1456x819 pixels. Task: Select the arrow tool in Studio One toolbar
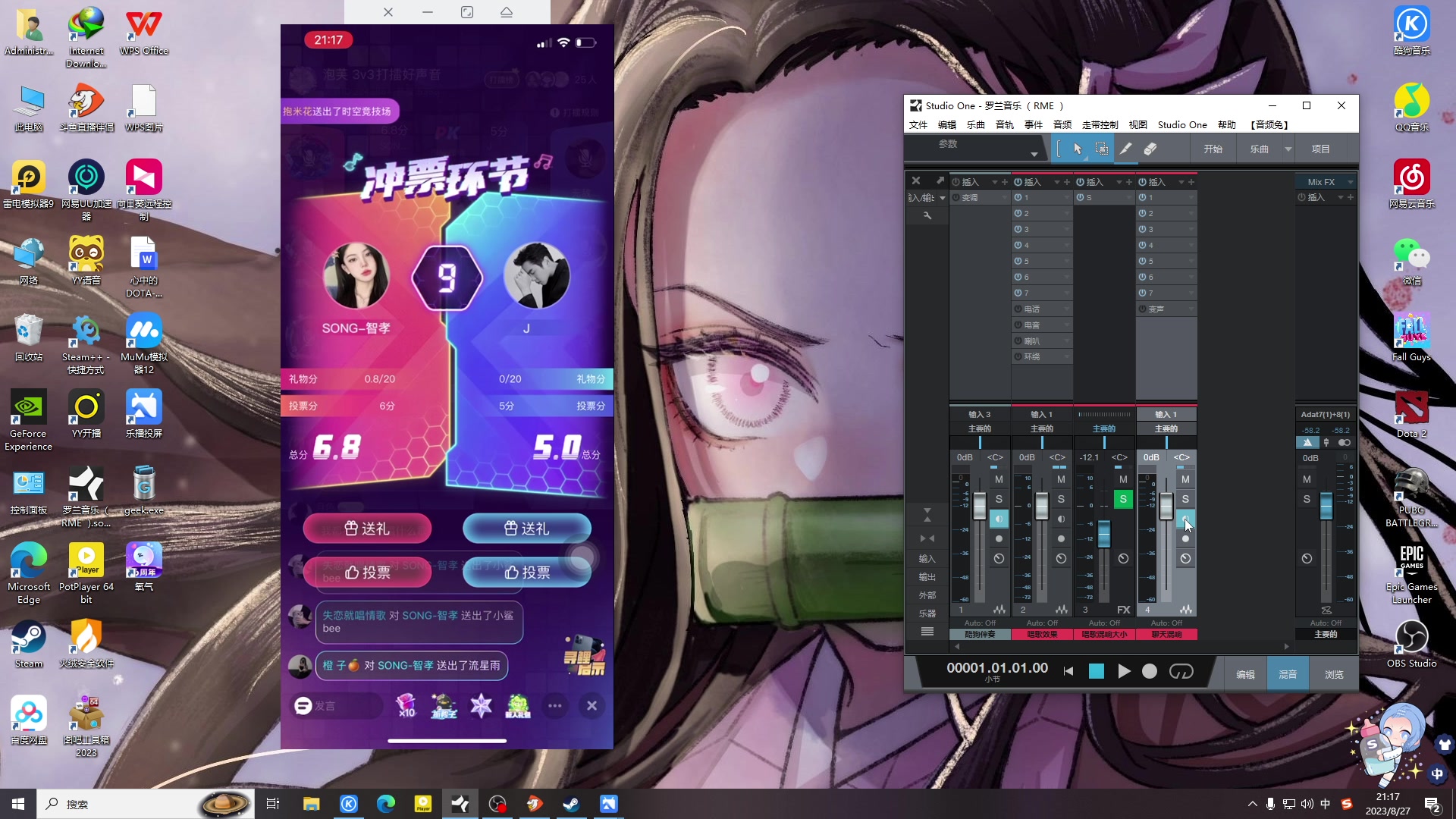click(x=1078, y=149)
